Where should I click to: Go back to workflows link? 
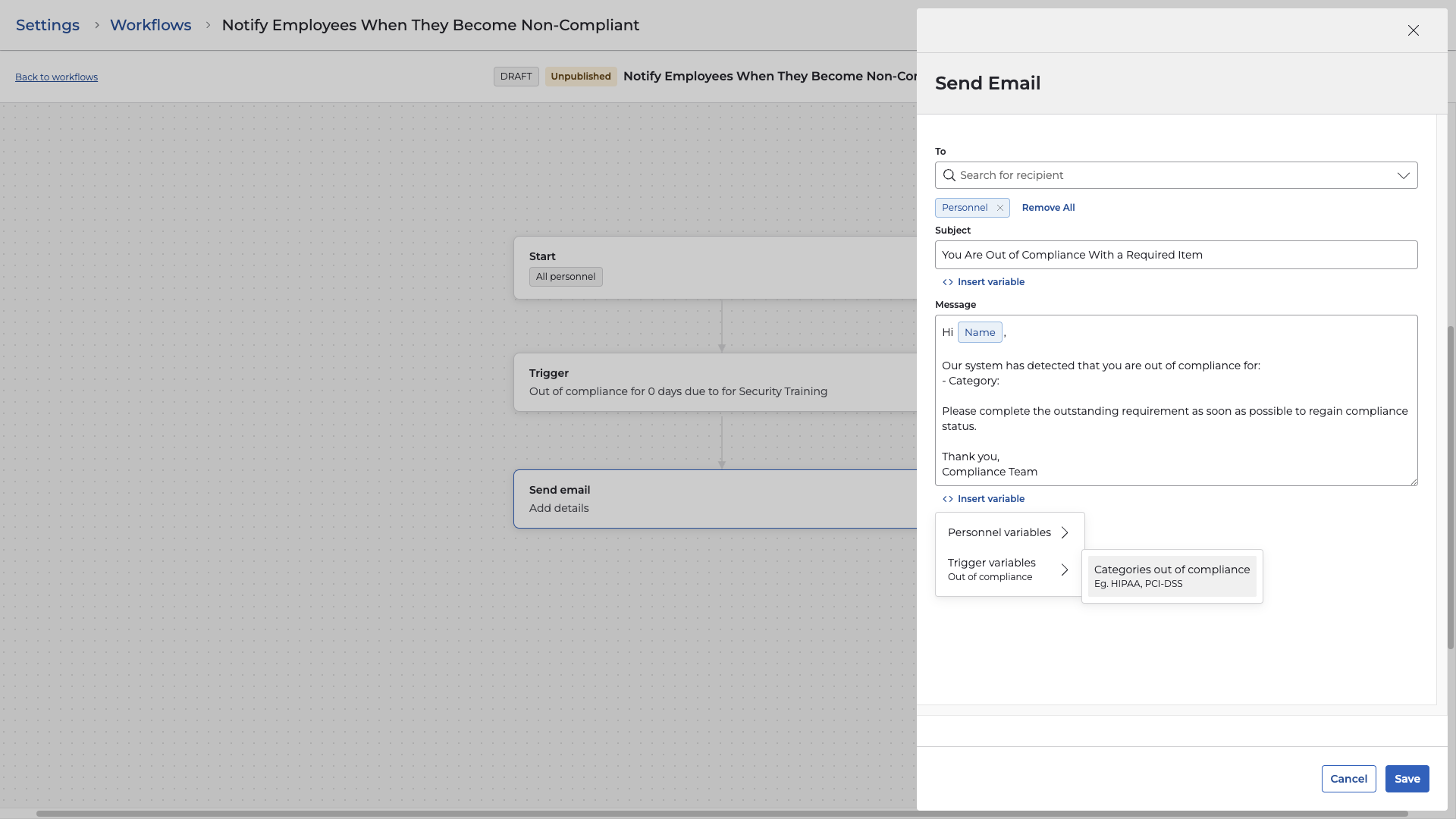click(x=56, y=77)
